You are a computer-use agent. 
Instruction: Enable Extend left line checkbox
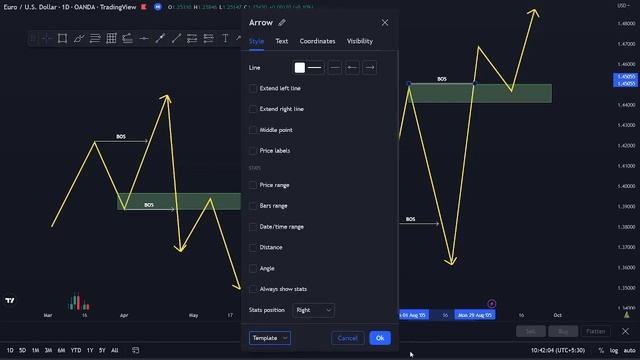253,88
